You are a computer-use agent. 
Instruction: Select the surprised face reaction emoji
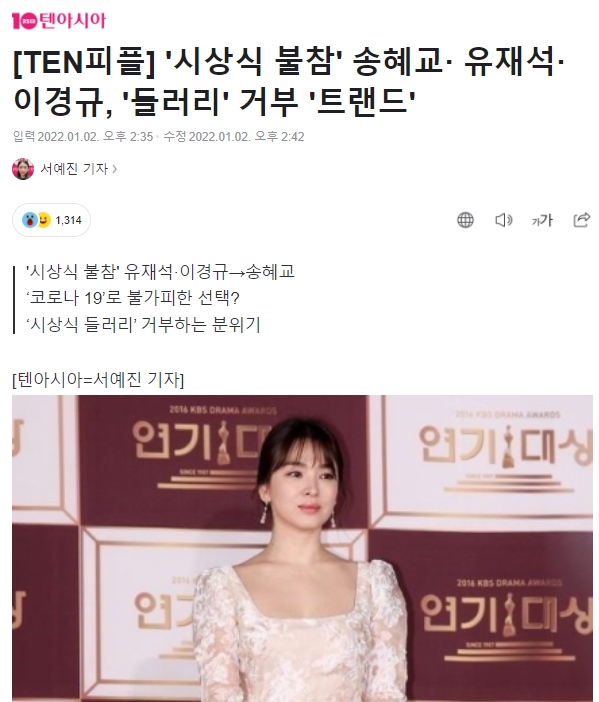(30, 220)
